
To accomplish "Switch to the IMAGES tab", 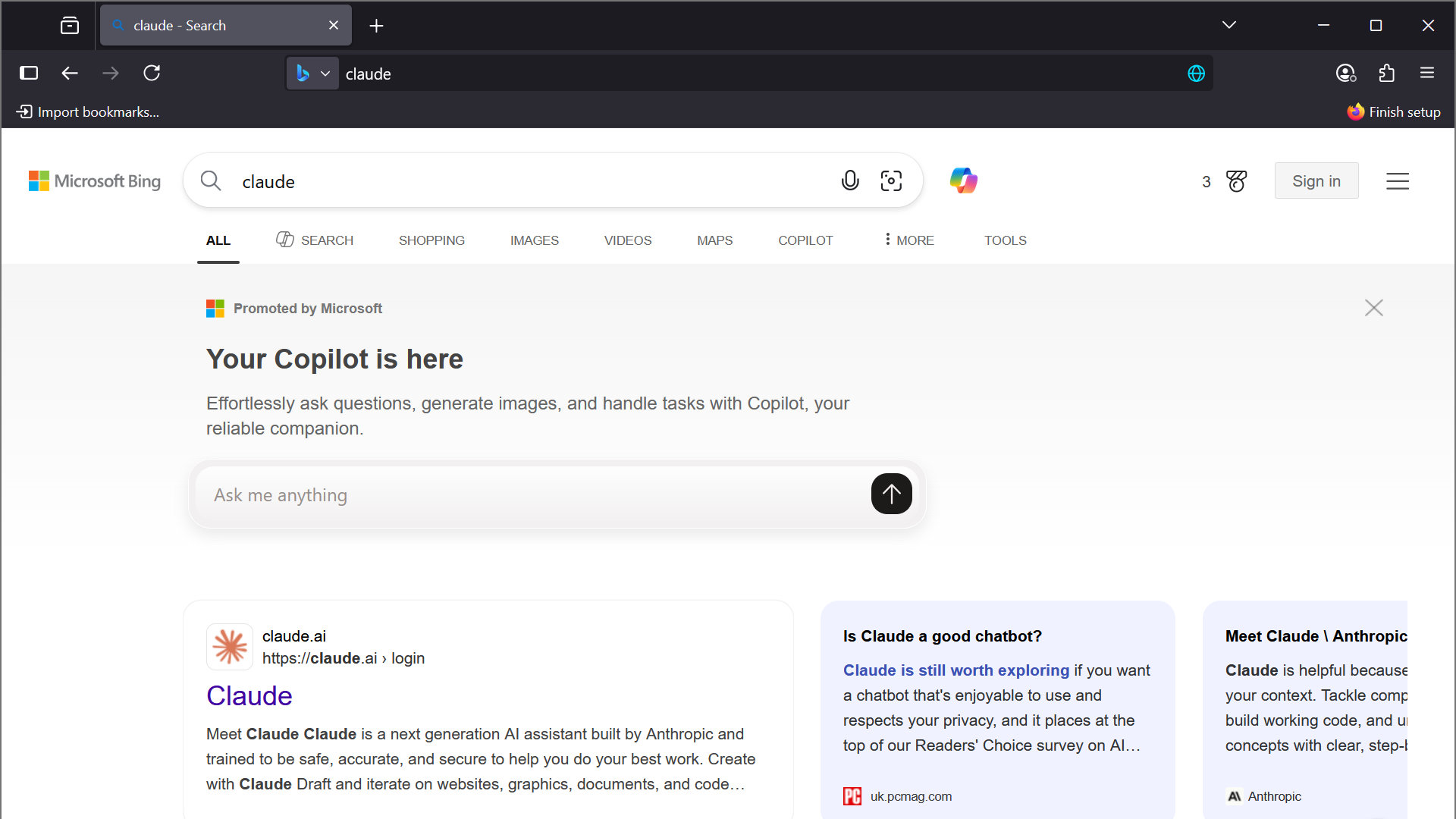I will pos(534,240).
